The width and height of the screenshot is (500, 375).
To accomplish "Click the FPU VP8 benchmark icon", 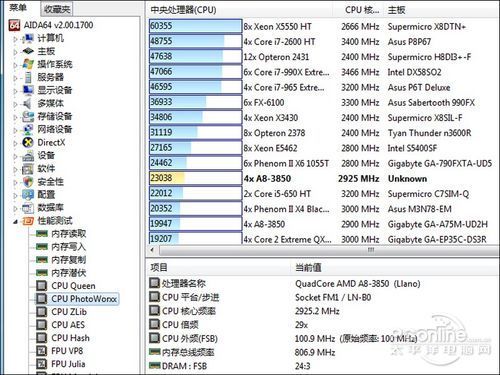I will click(42, 351).
